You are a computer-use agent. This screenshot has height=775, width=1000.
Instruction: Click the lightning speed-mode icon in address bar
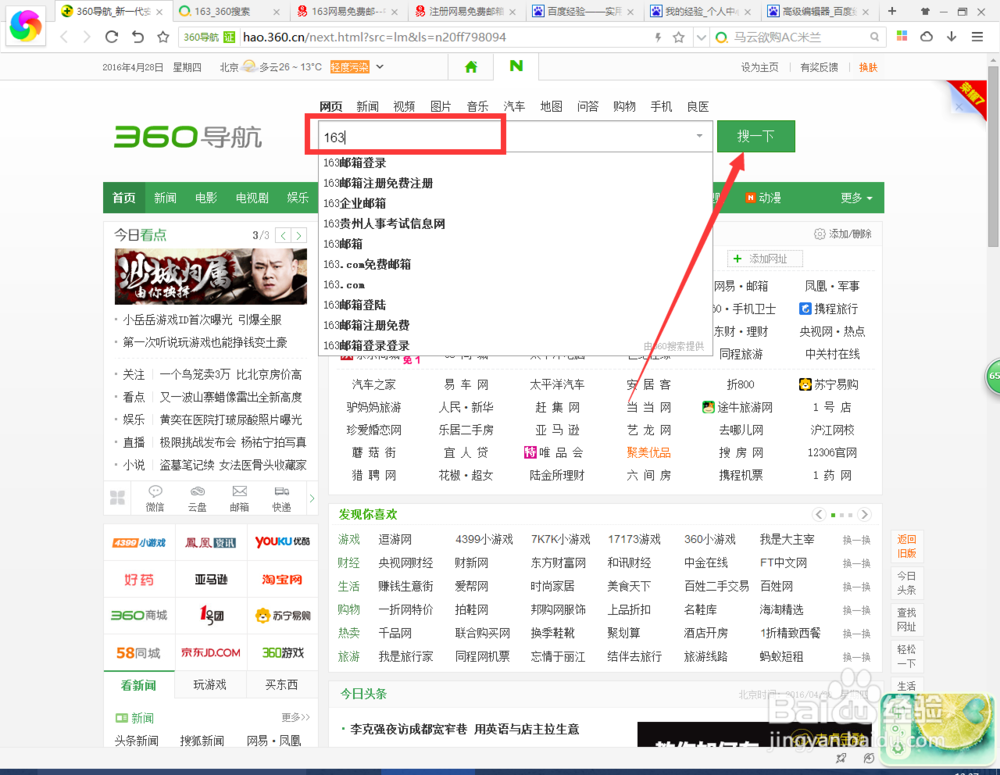(x=658, y=37)
